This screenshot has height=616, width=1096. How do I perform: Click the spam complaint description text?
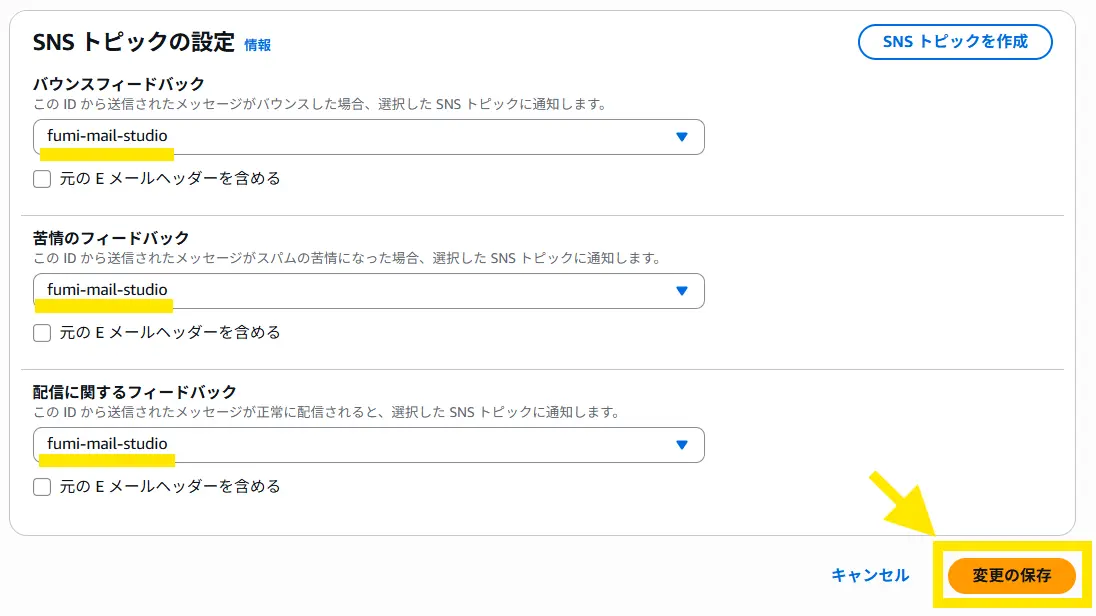[347, 258]
